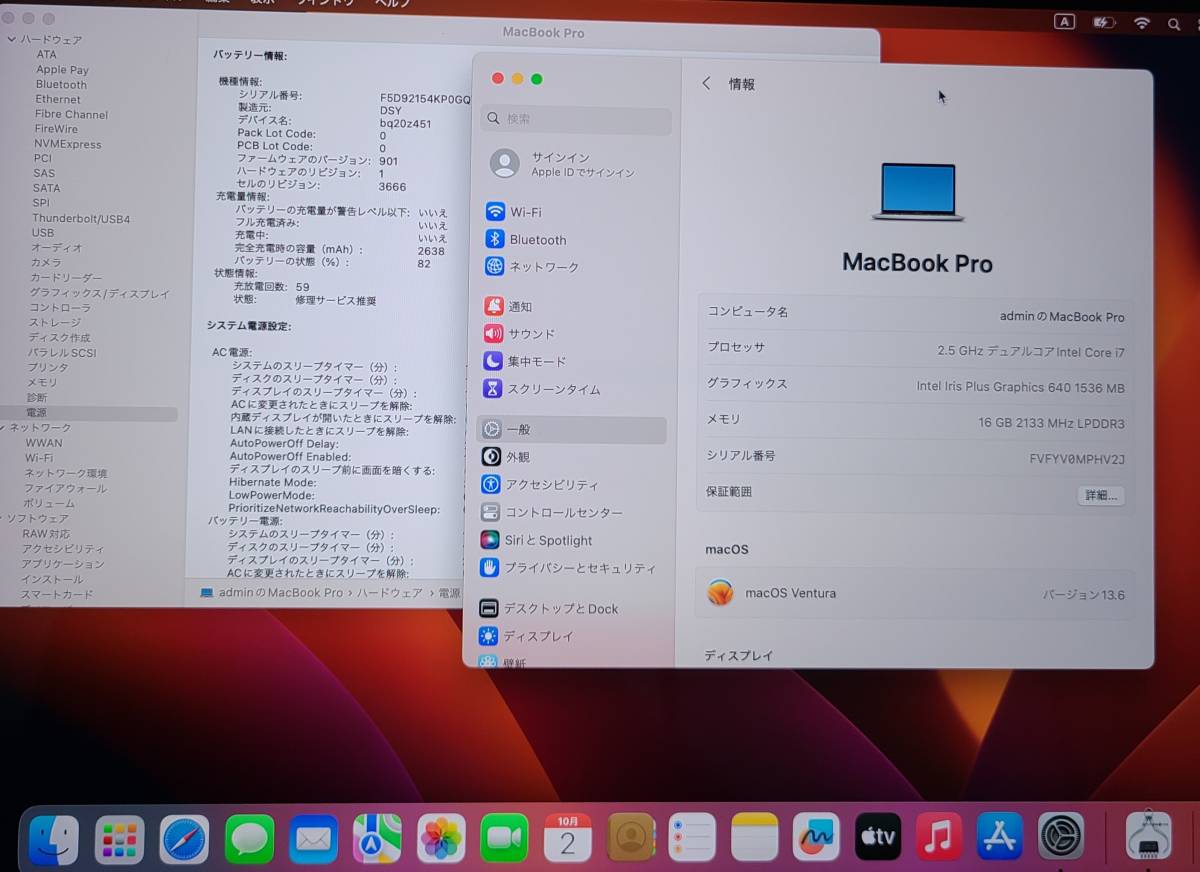Click the macOS Ventura version row
The width and height of the screenshot is (1200, 872).
[x=915, y=594]
